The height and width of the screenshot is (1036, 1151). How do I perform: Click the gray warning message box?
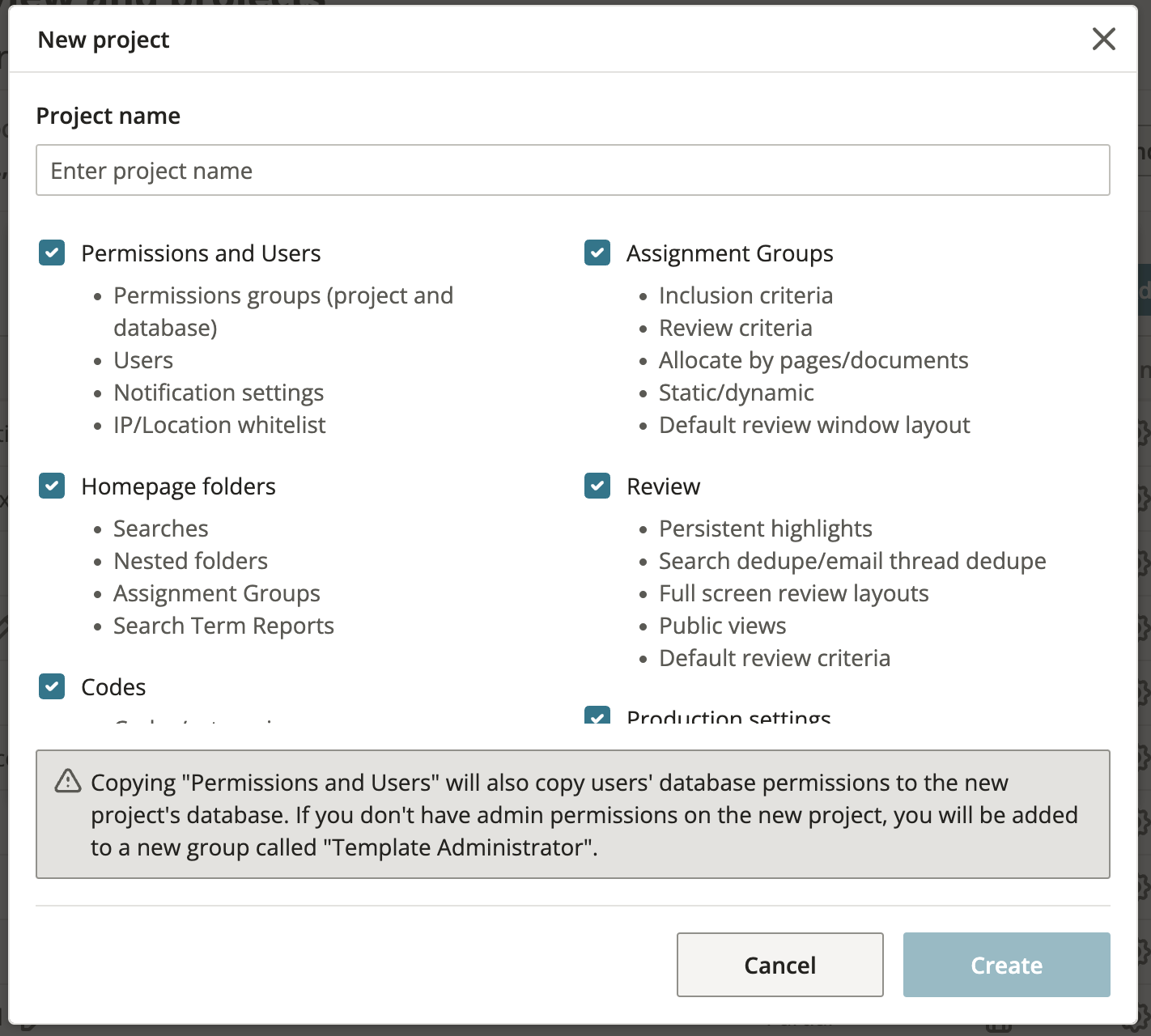point(572,814)
